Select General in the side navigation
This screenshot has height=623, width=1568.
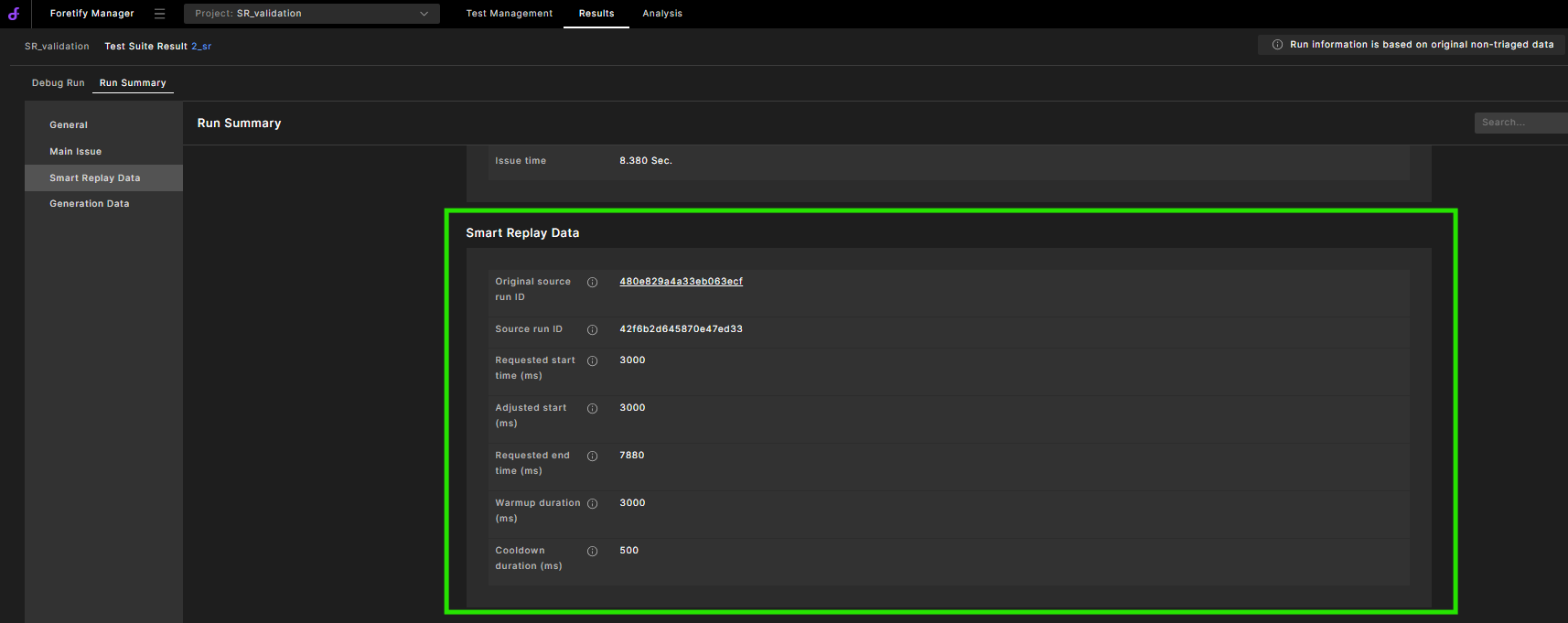coord(69,125)
